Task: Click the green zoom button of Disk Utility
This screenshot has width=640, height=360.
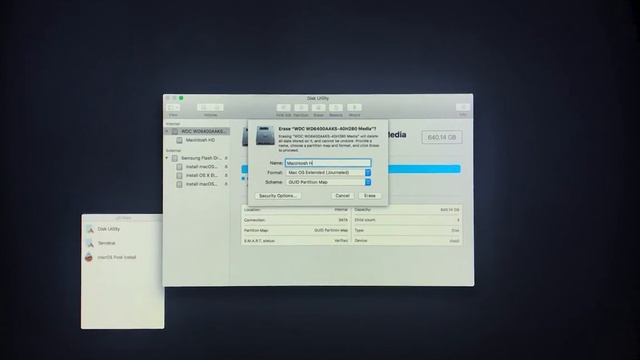Action: pyautogui.click(x=181, y=98)
